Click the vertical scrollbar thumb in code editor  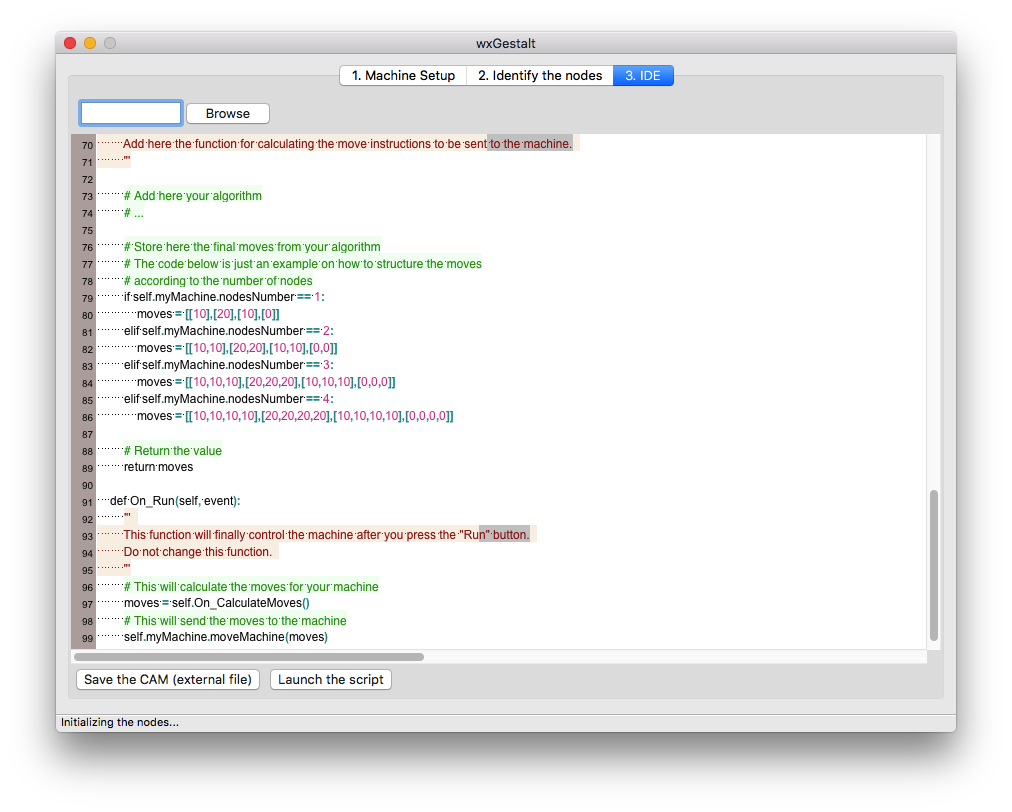(x=933, y=565)
